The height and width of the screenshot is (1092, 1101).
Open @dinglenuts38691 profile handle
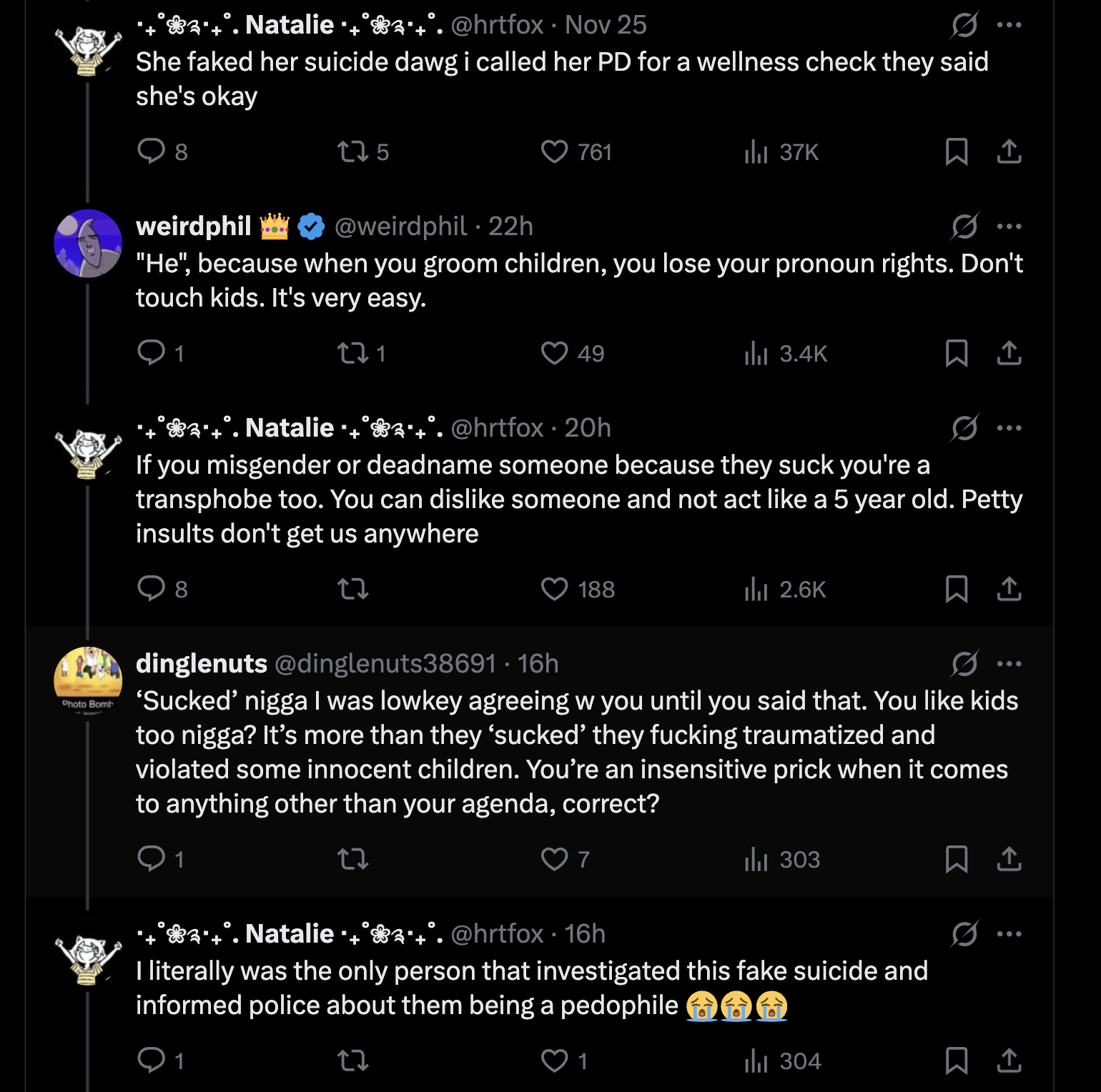(x=385, y=664)
